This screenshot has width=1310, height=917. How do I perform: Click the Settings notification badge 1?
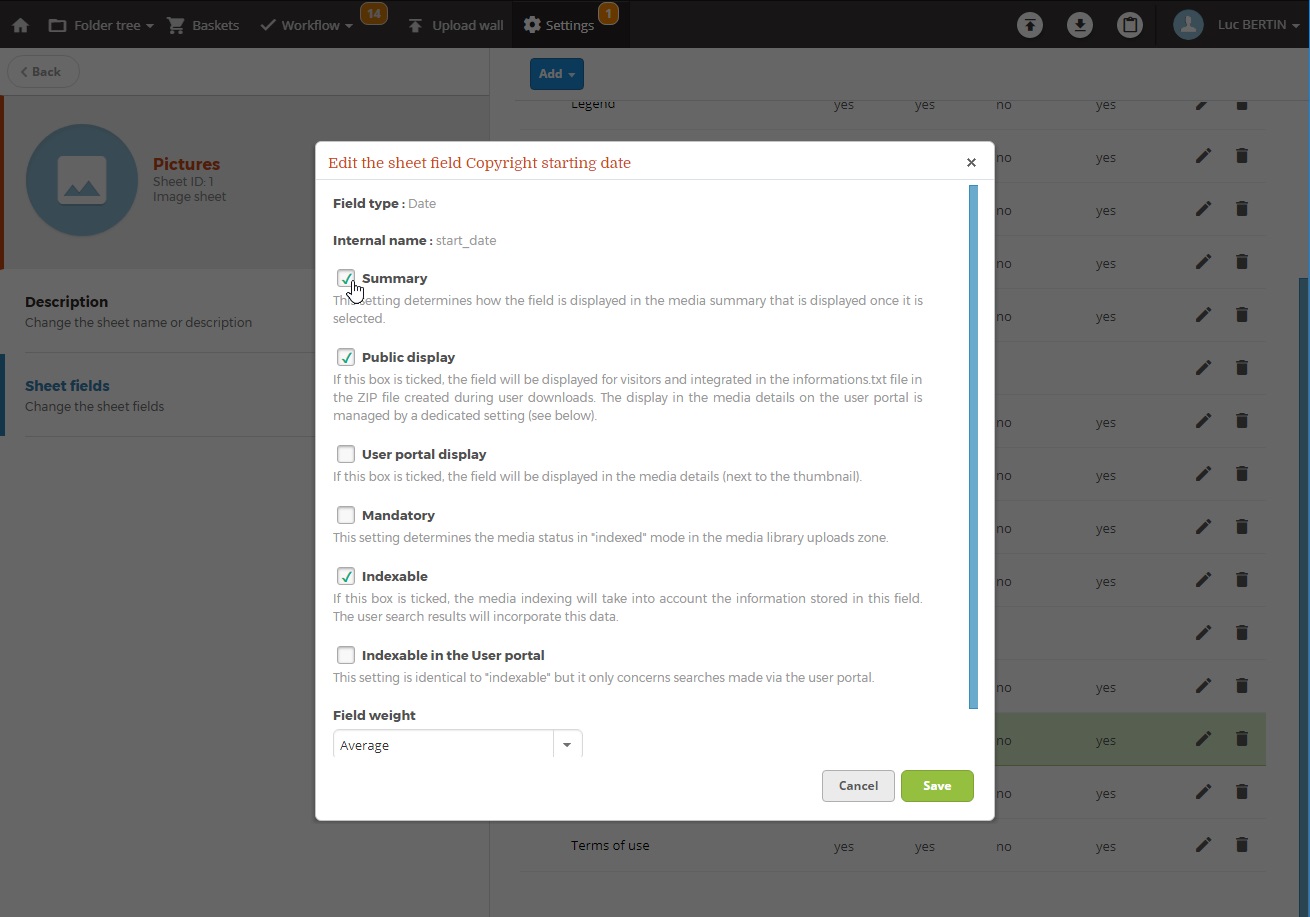(x=608, y=14)
